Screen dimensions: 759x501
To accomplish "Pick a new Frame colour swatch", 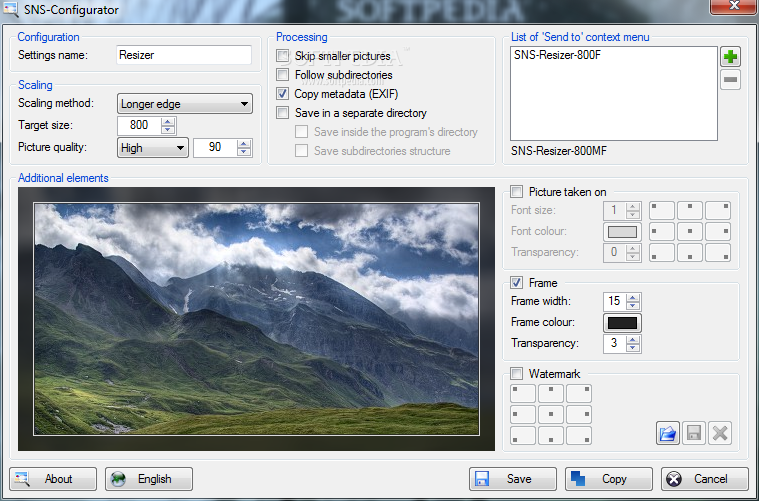I will (x=622, y=323).
